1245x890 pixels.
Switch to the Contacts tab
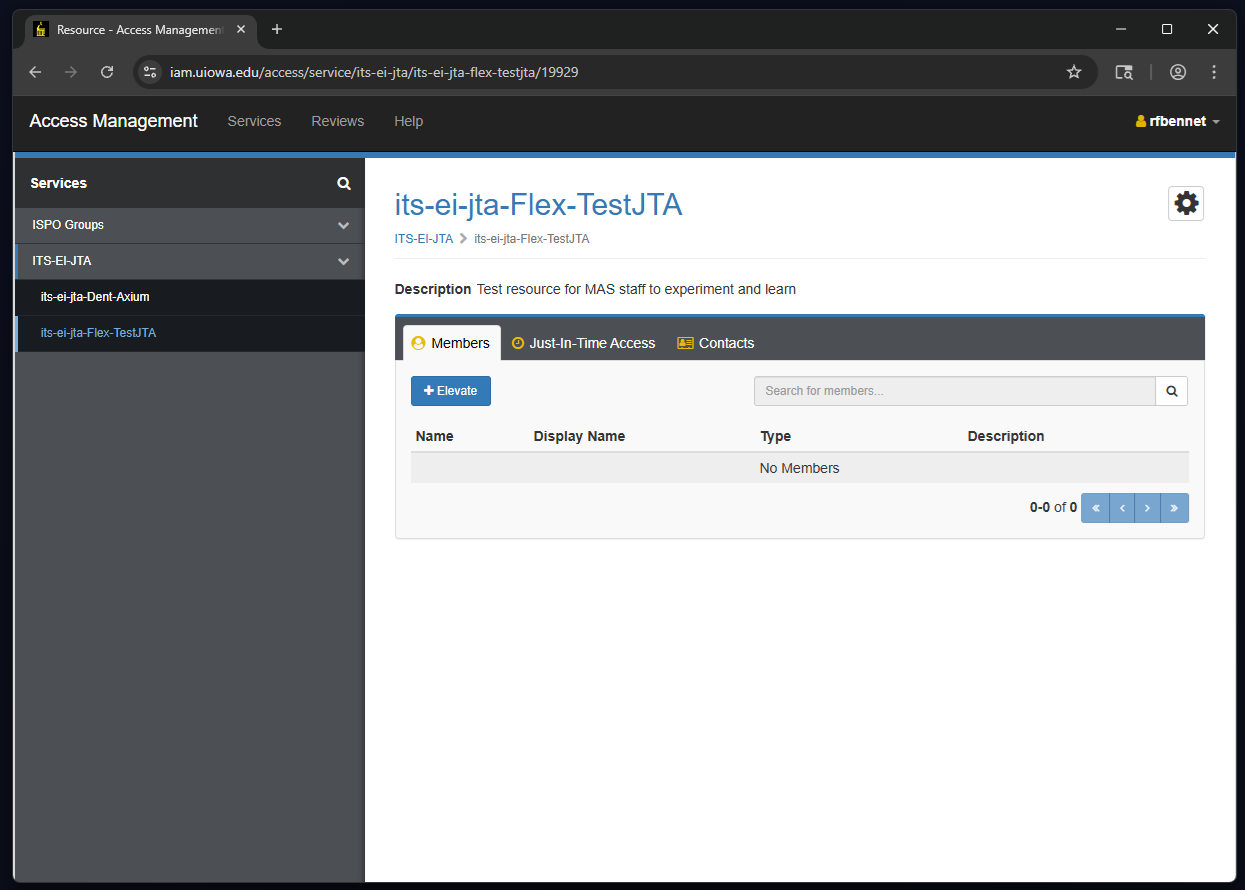pos(716,343)
